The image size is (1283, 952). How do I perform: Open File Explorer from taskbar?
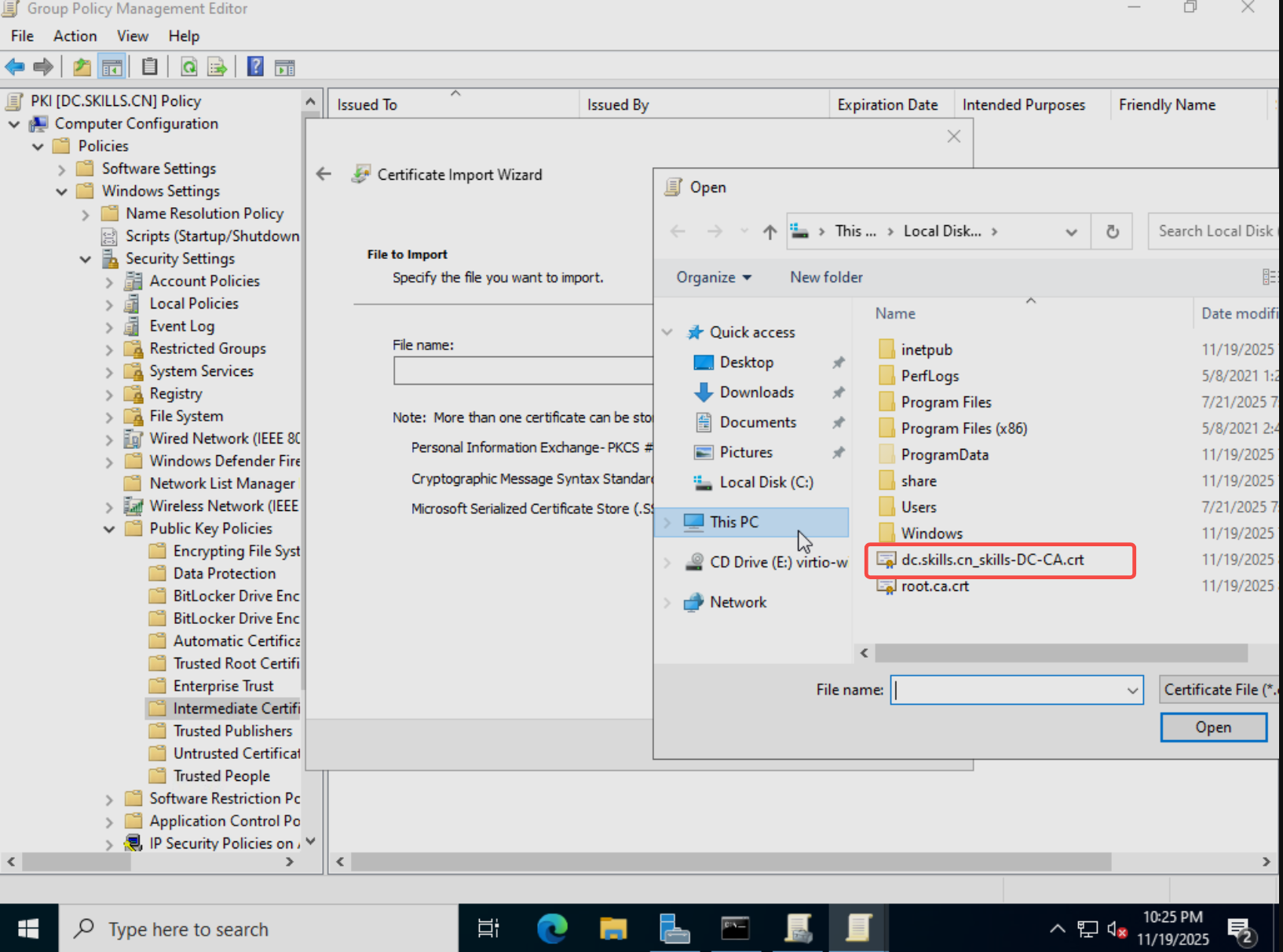[x=613, y=928]
